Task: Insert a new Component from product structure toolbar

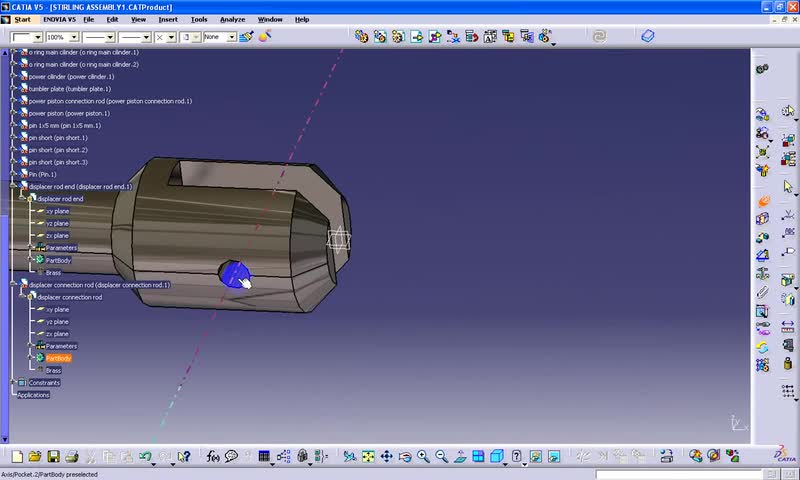Action: click(x=361, y=36)
